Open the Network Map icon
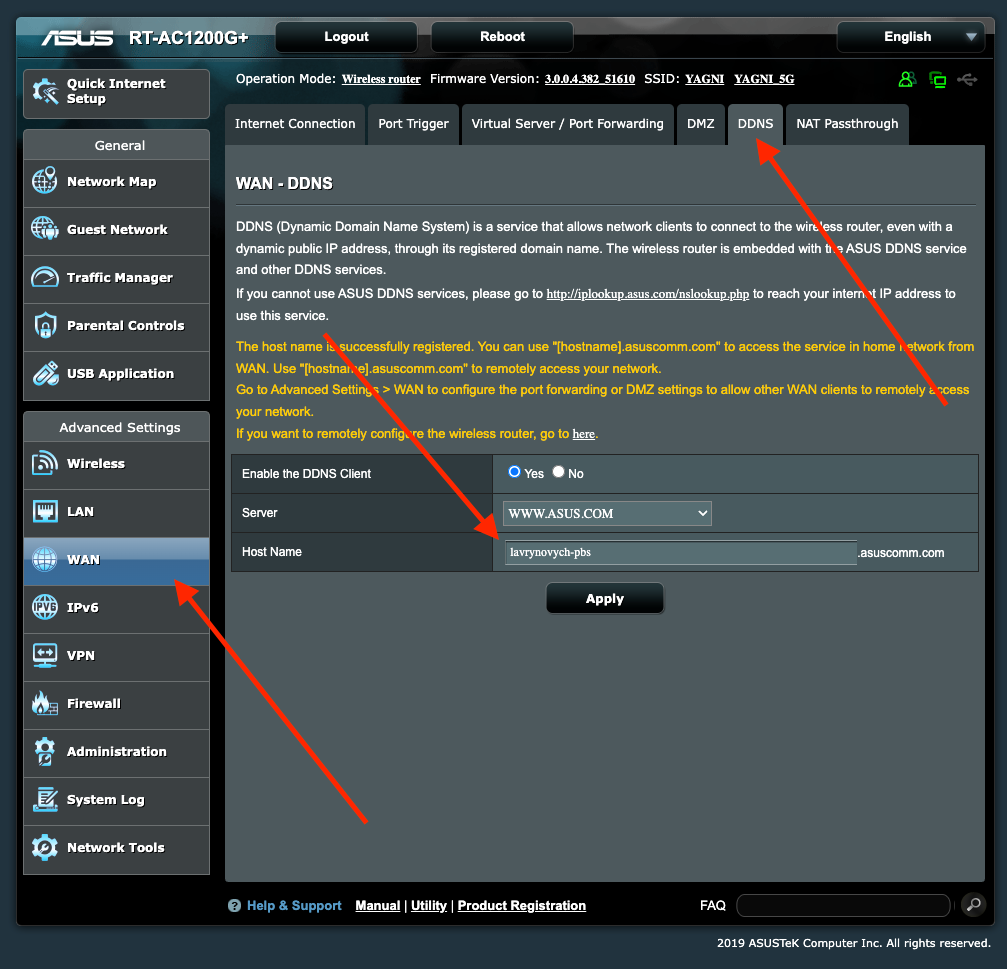 coord(45,182)
